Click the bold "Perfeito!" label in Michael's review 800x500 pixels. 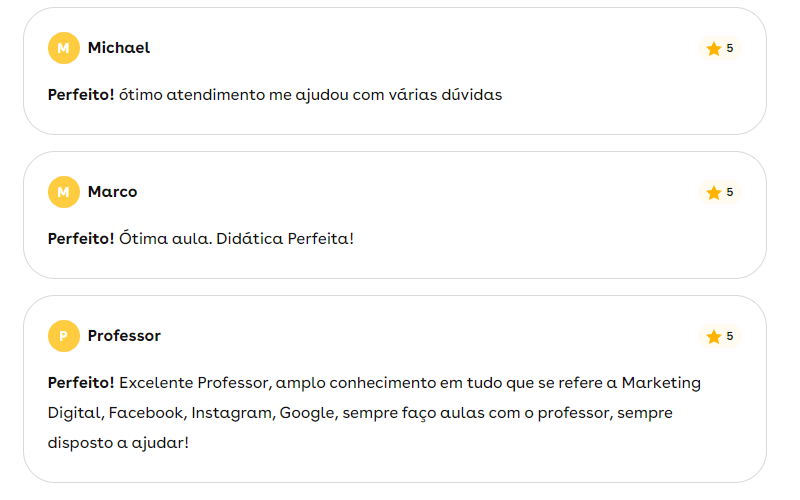(81, 96)
